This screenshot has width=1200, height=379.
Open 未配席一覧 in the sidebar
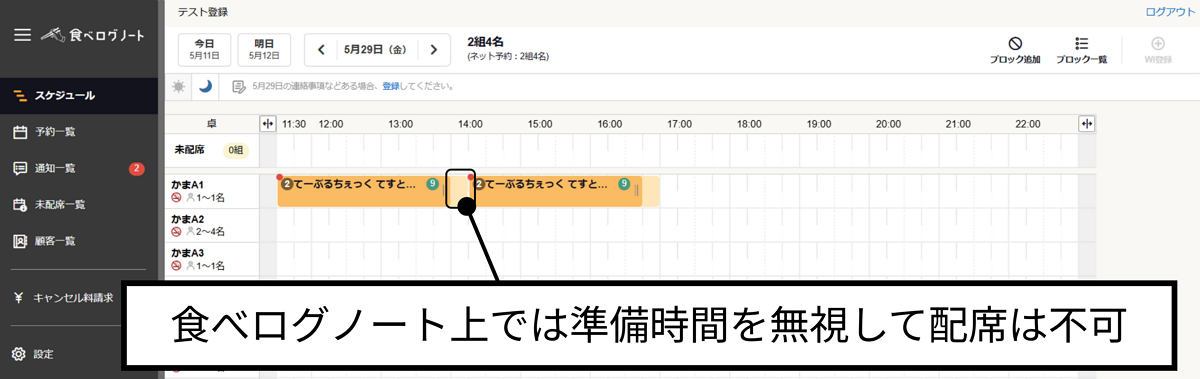click(79, 205)
